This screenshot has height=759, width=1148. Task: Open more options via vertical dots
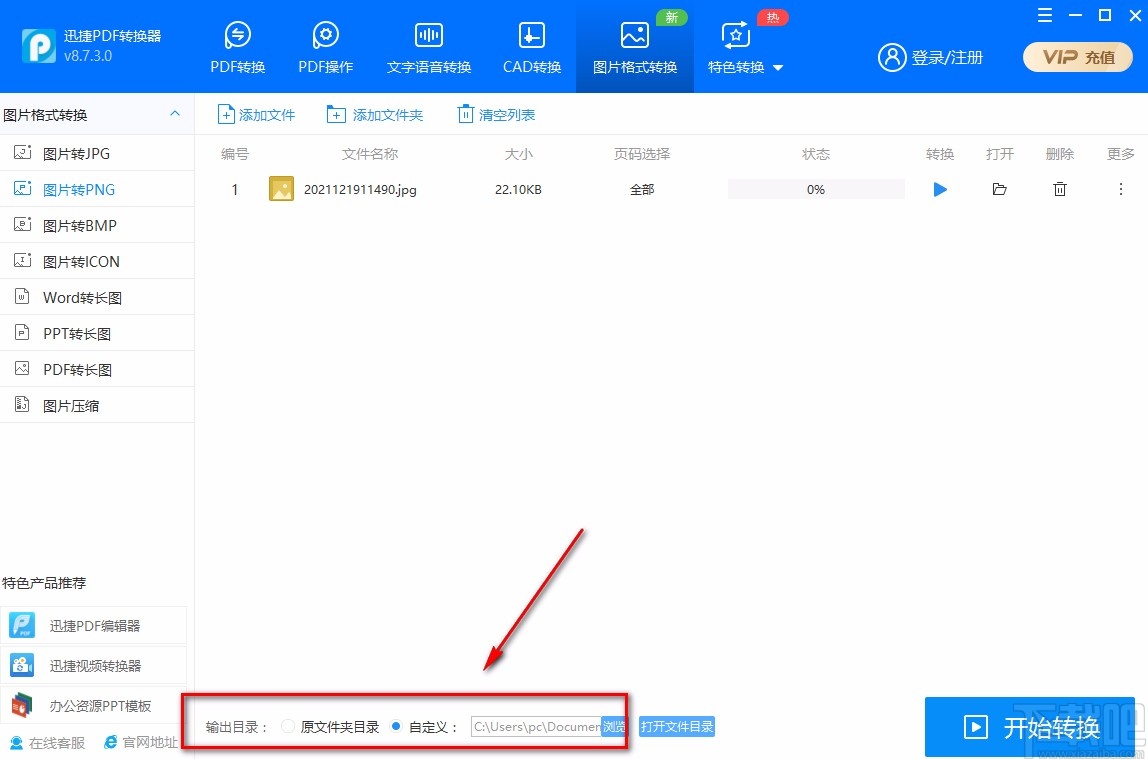pyautogui.click(x=1121, y=189)
